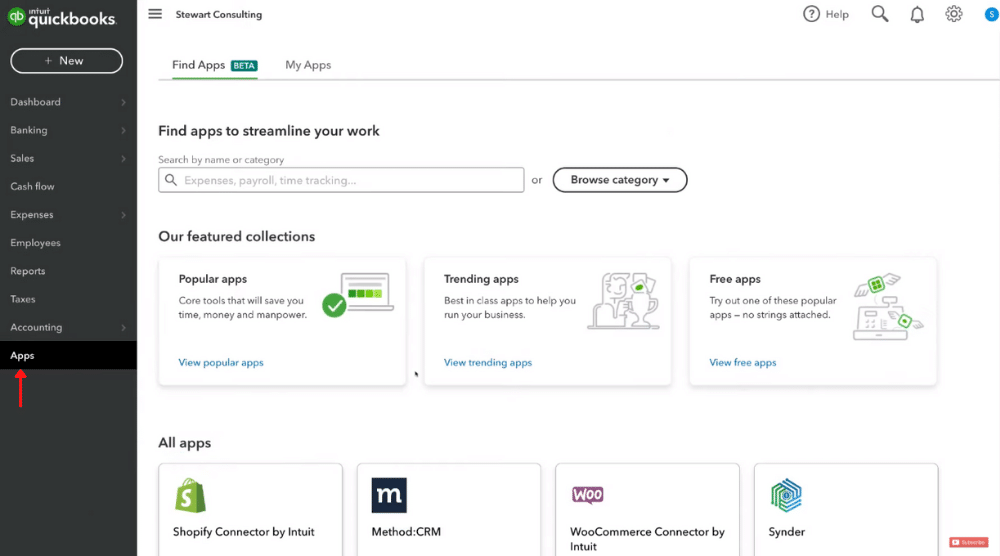Open the Method:CRM app title

click(406, 532)
